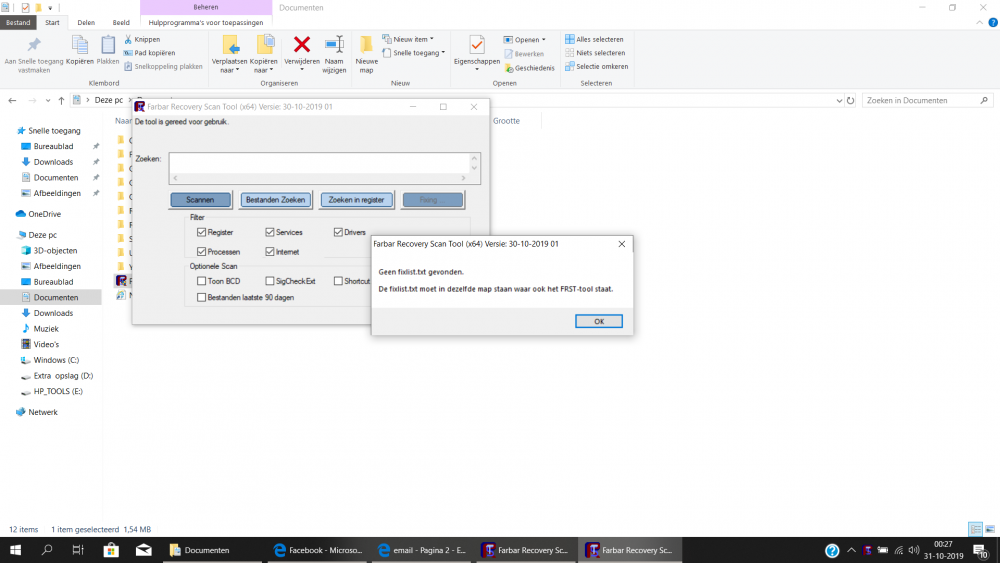Open the ribbon help question mark

(993, 22)
